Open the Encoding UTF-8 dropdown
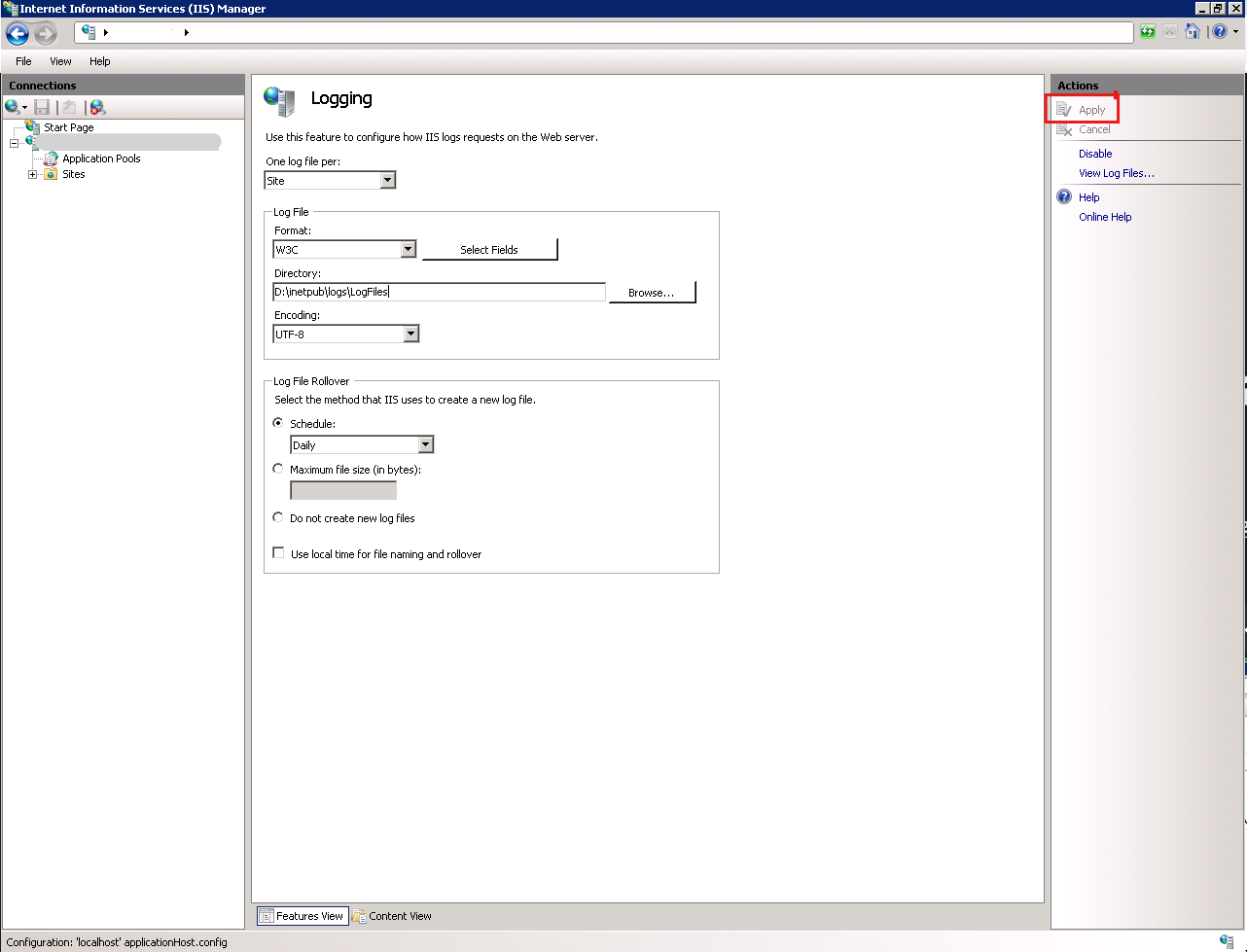Screen dimensions: 1247x952 pyautogui.click(x=410, y=334)
